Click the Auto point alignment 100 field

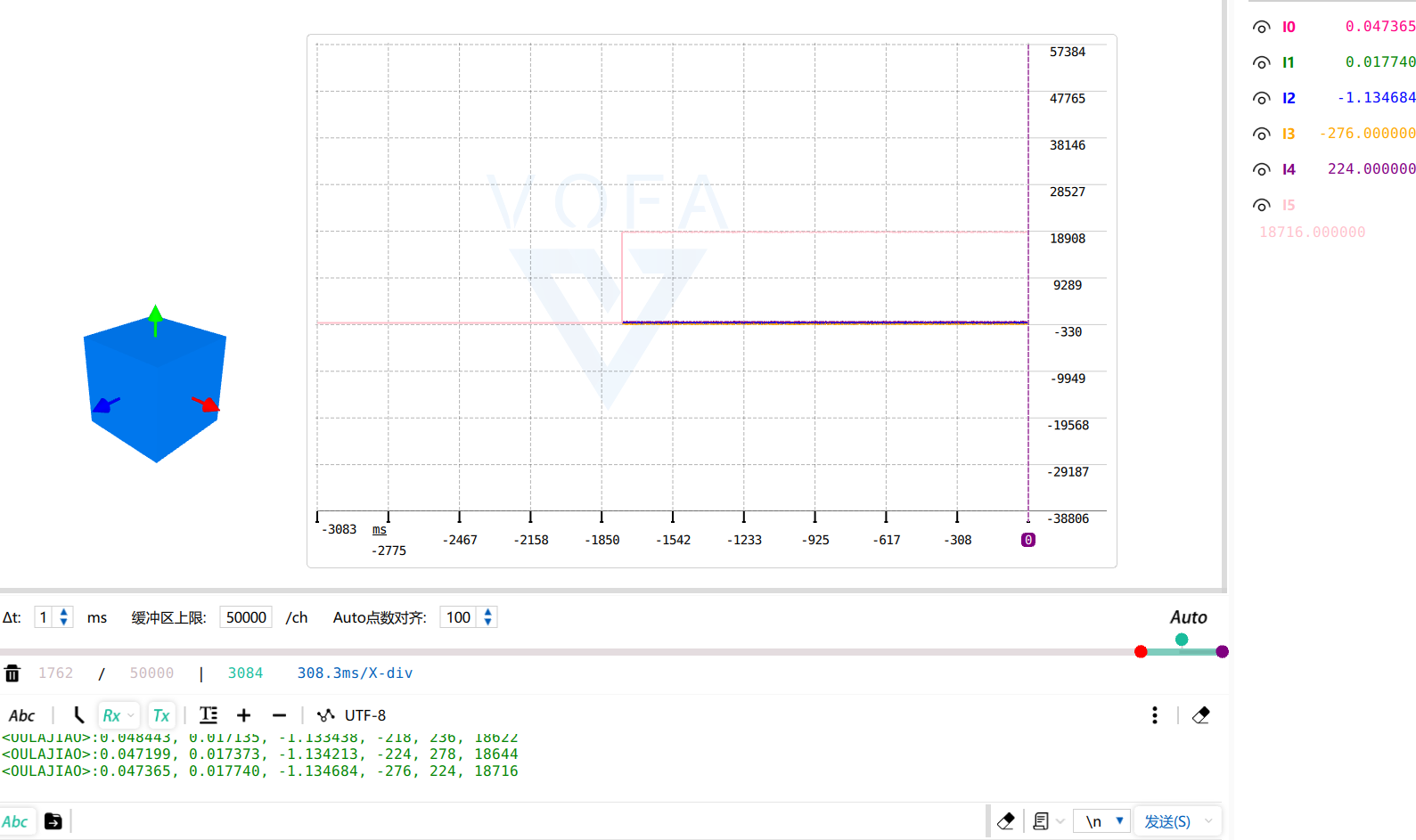coord(459,617)
